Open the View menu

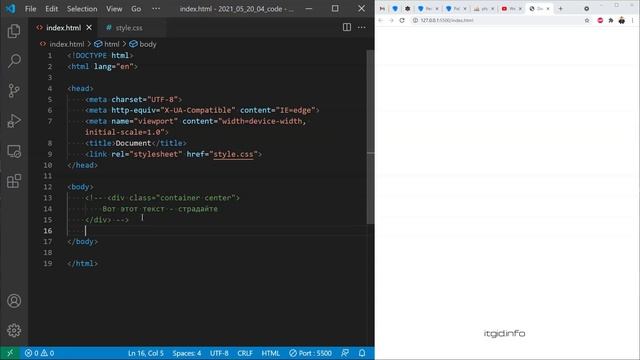click(114, 9)
